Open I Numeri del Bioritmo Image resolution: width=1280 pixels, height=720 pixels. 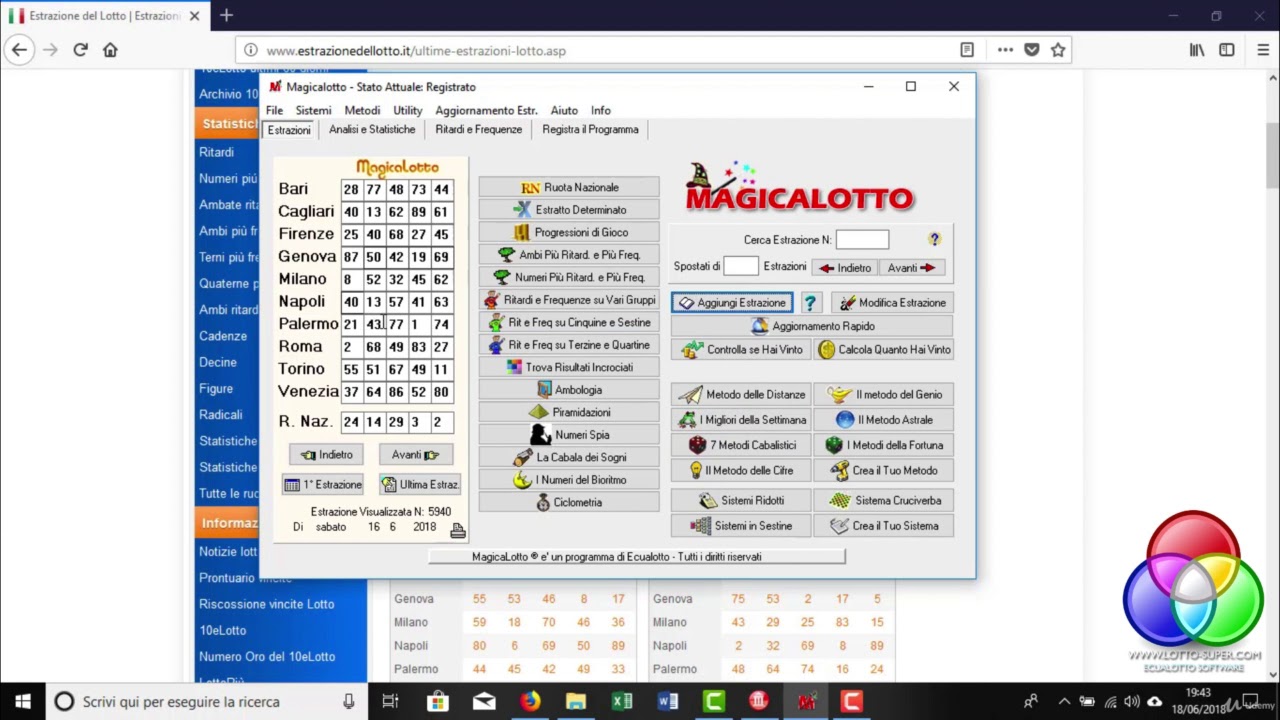click(x=569, y=480)
